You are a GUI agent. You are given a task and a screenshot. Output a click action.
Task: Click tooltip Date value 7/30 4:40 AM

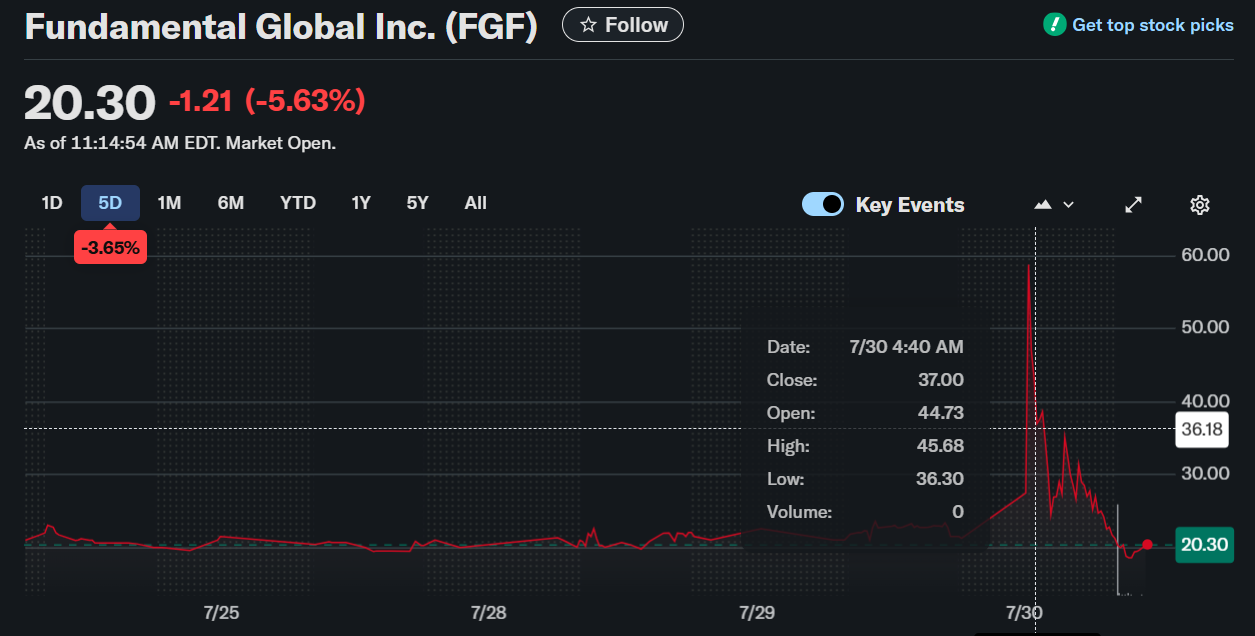[906, 347]
